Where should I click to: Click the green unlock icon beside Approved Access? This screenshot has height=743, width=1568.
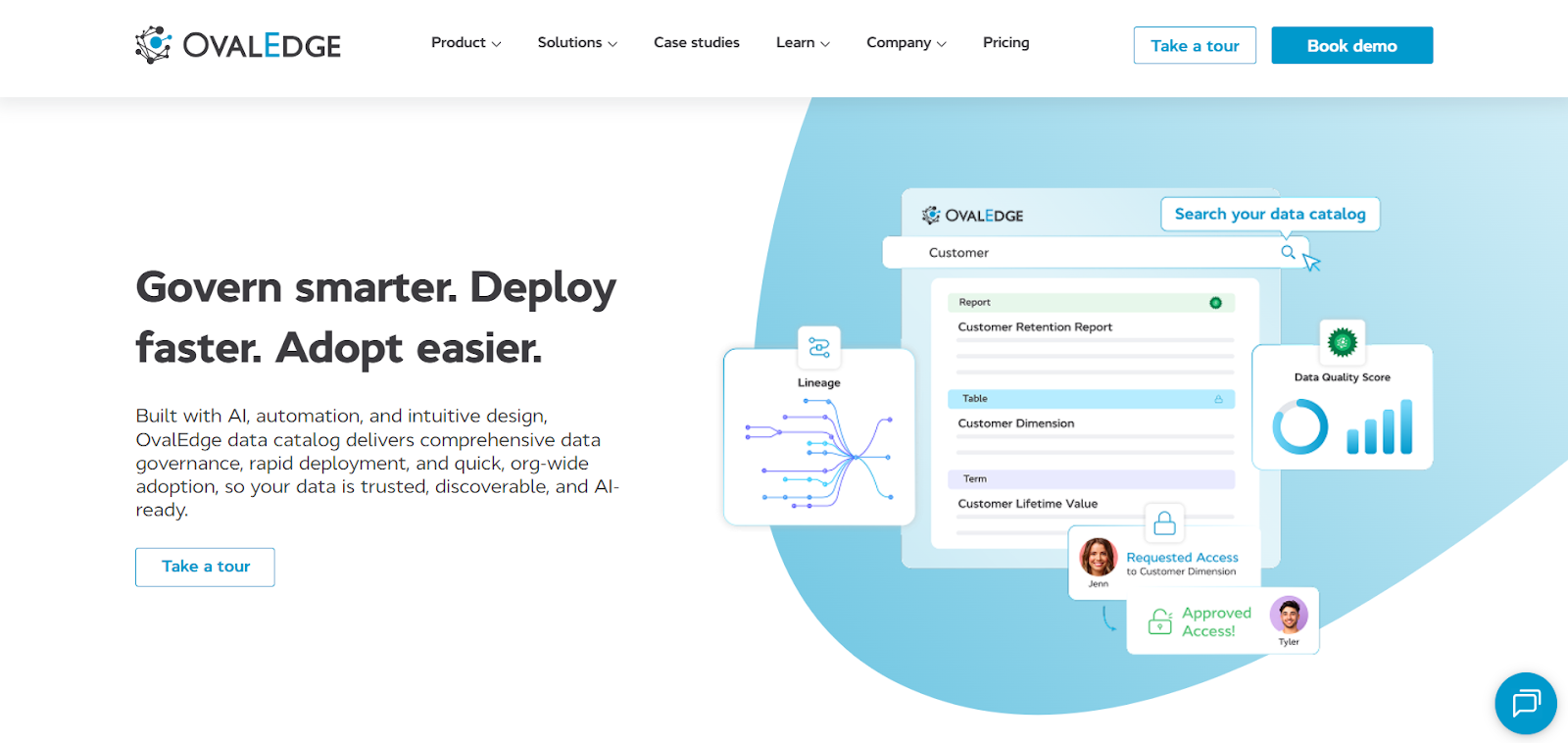click(1160, 621)
